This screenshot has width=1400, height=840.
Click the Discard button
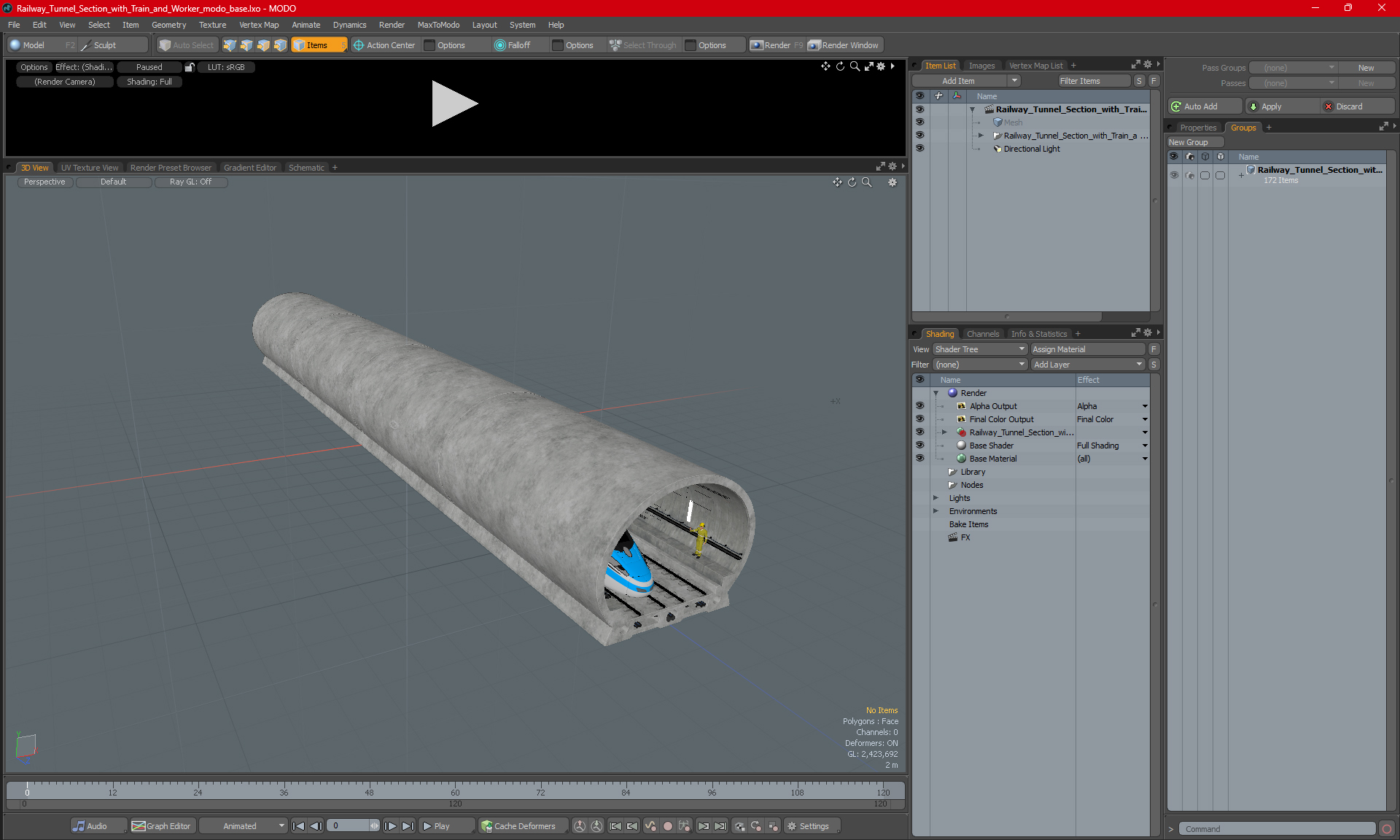(1358, 106)
